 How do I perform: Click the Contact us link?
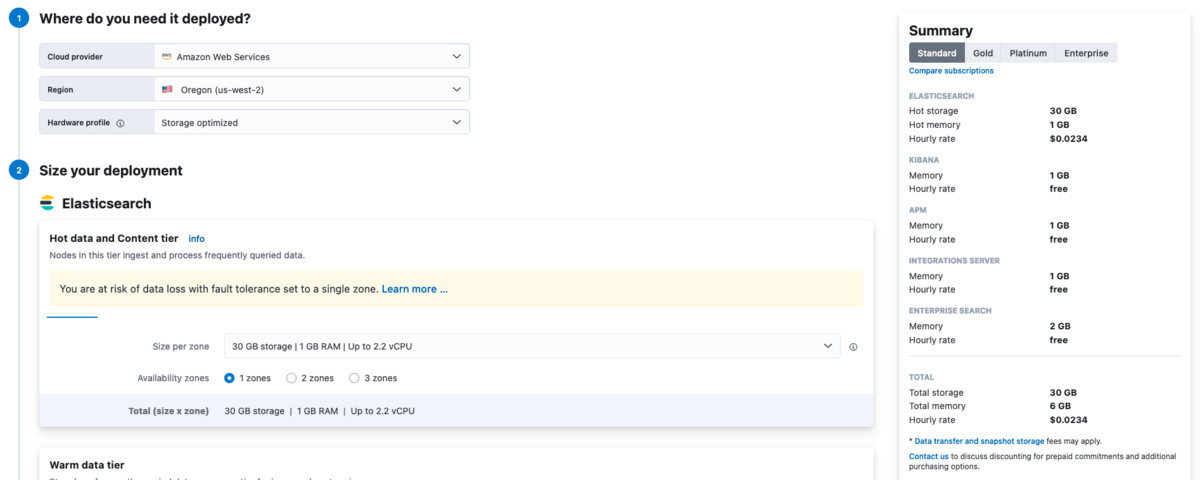pos(929,456)
